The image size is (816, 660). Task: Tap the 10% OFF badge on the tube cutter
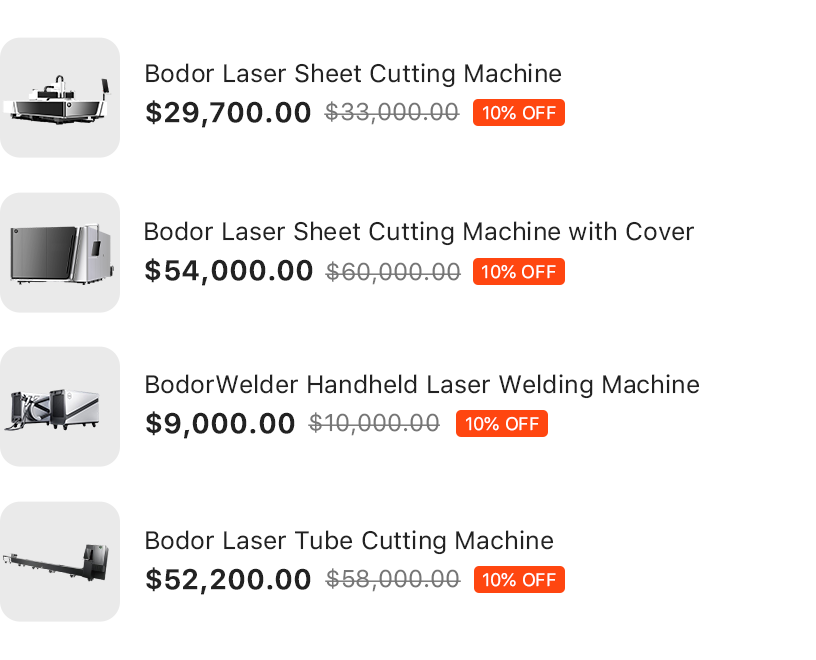tap(519, 580)
